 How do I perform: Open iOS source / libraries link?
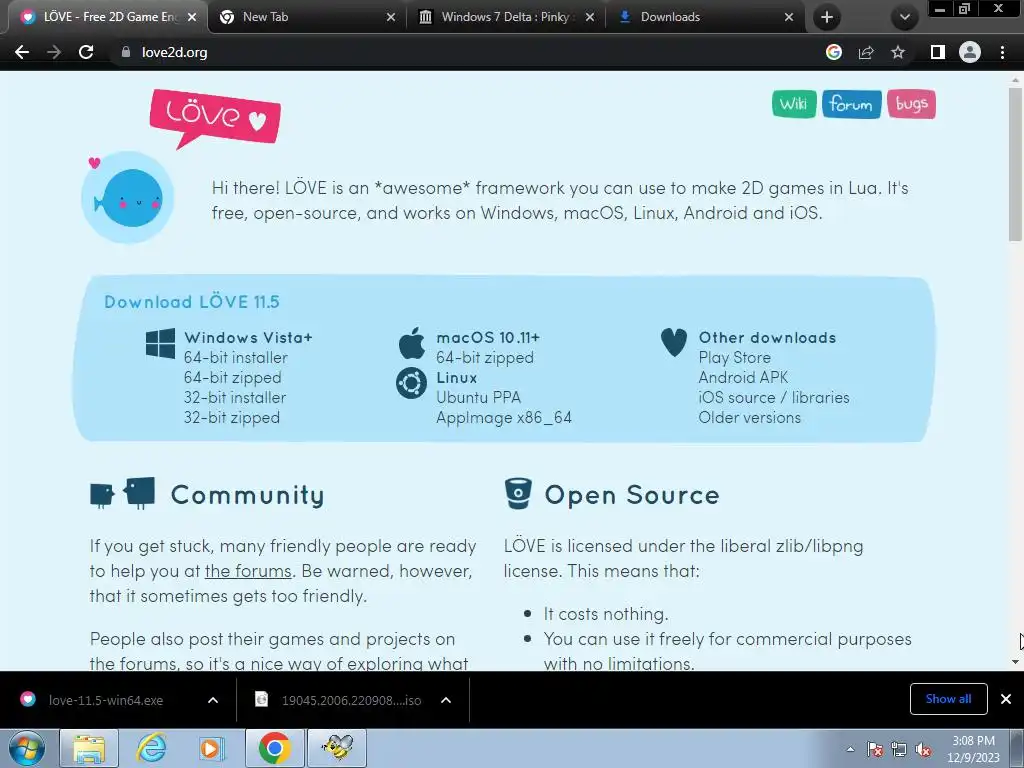tap(774, 398)
